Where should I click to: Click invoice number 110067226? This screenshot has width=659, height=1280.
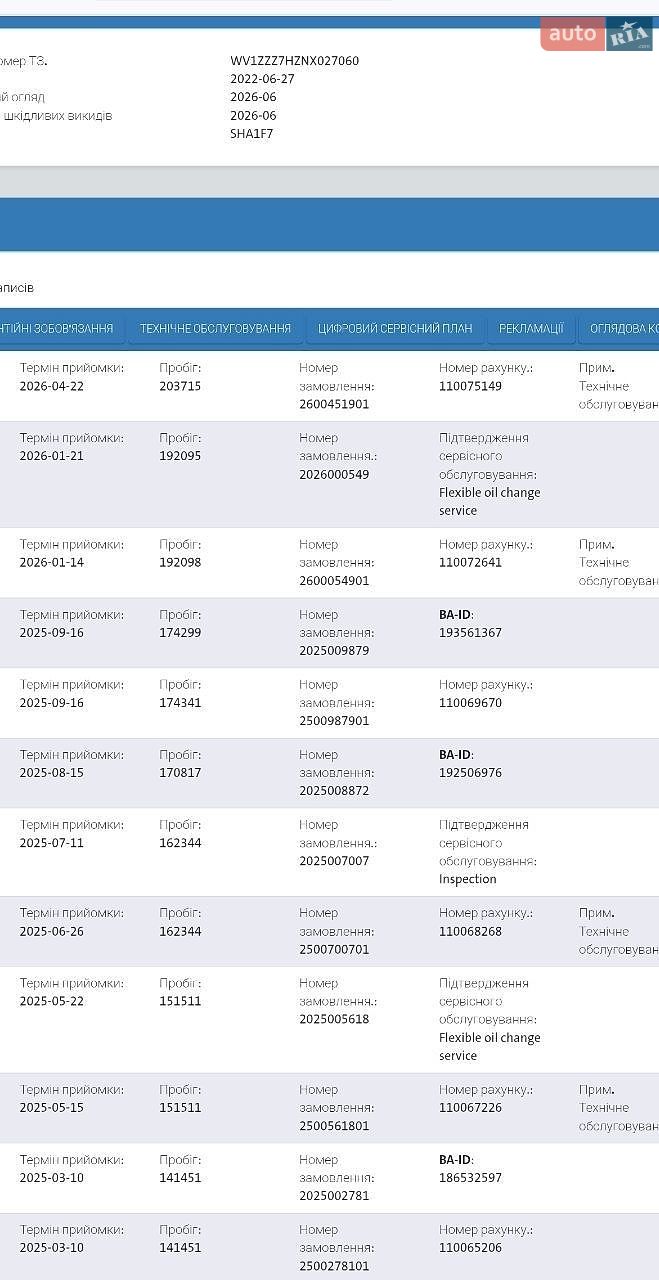pyautogui.click(x=470, y=1108)
